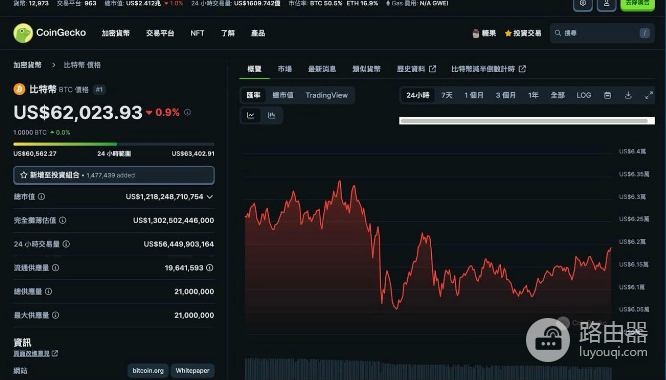Open 歷史資料 external link tab
This screenshot has height=380, width=666.
[416, 69]
